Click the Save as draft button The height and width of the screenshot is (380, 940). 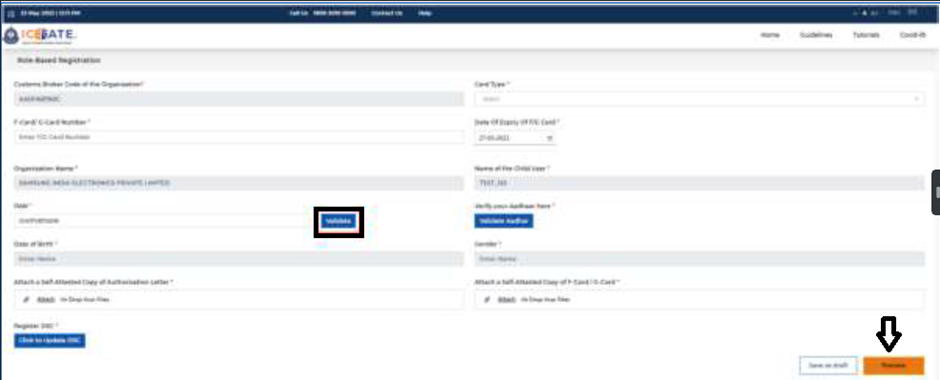tap(828, 365)
